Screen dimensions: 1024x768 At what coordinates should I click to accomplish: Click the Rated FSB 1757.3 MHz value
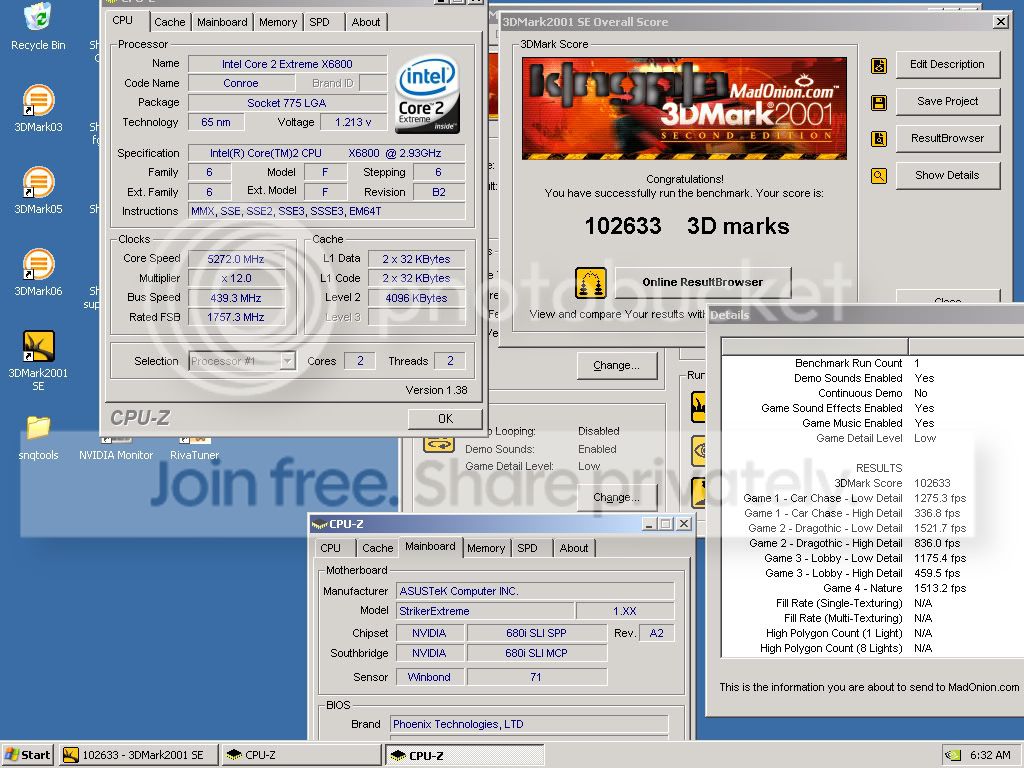tap(236, 317)
